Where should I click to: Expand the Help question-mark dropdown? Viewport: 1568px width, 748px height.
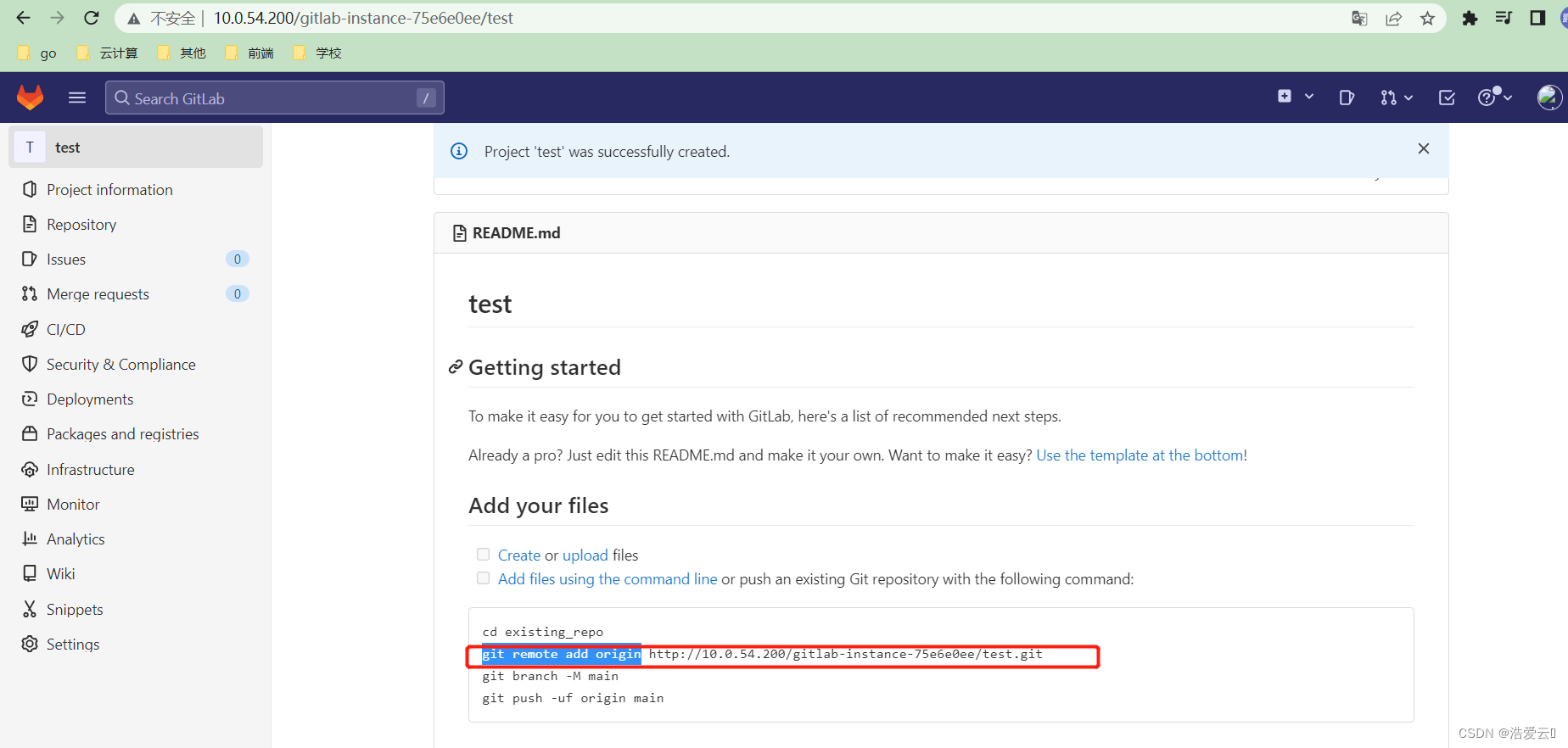[x=1495, y=97]
